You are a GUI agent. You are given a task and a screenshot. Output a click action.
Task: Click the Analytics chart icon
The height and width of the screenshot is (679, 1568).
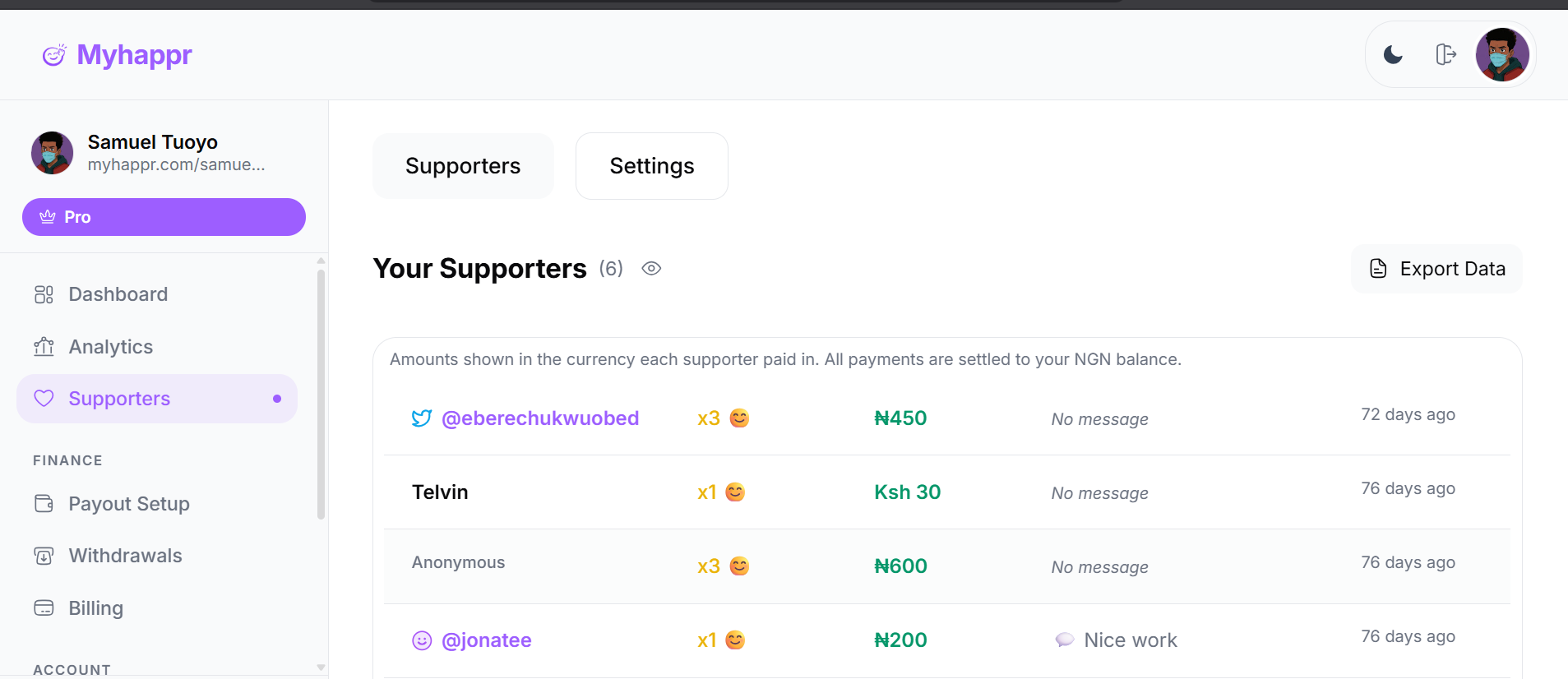44,347
